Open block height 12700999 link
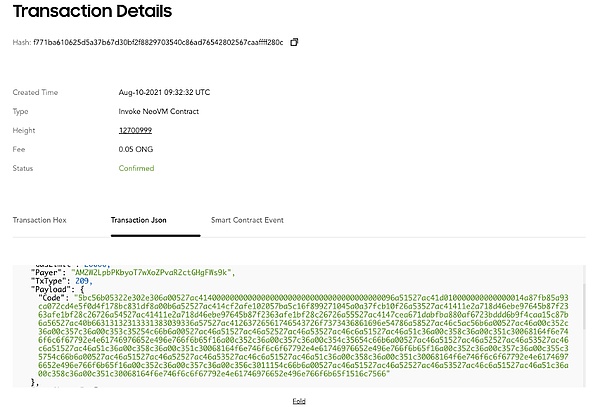Viewport: 600px width, 407px height. (136, 130)
